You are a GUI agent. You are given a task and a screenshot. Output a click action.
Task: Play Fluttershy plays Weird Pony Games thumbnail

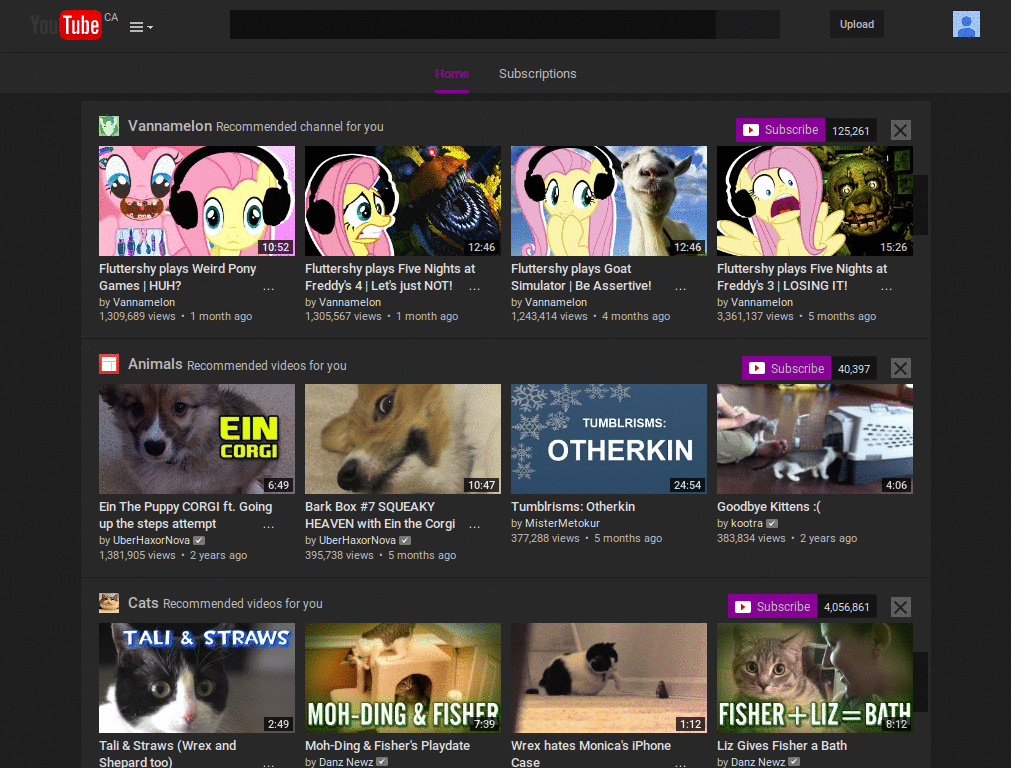point(197,201)
